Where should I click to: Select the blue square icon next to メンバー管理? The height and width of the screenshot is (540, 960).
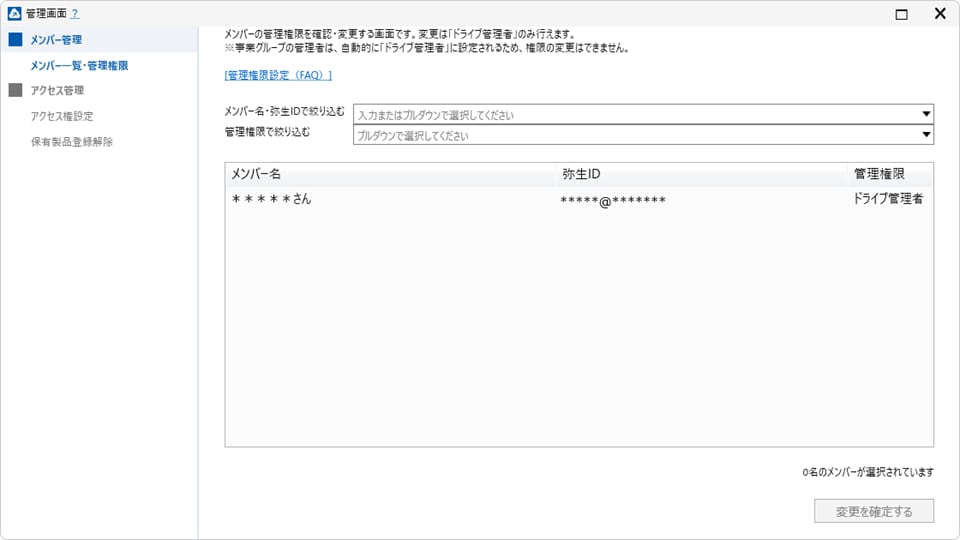click(16, 40)
